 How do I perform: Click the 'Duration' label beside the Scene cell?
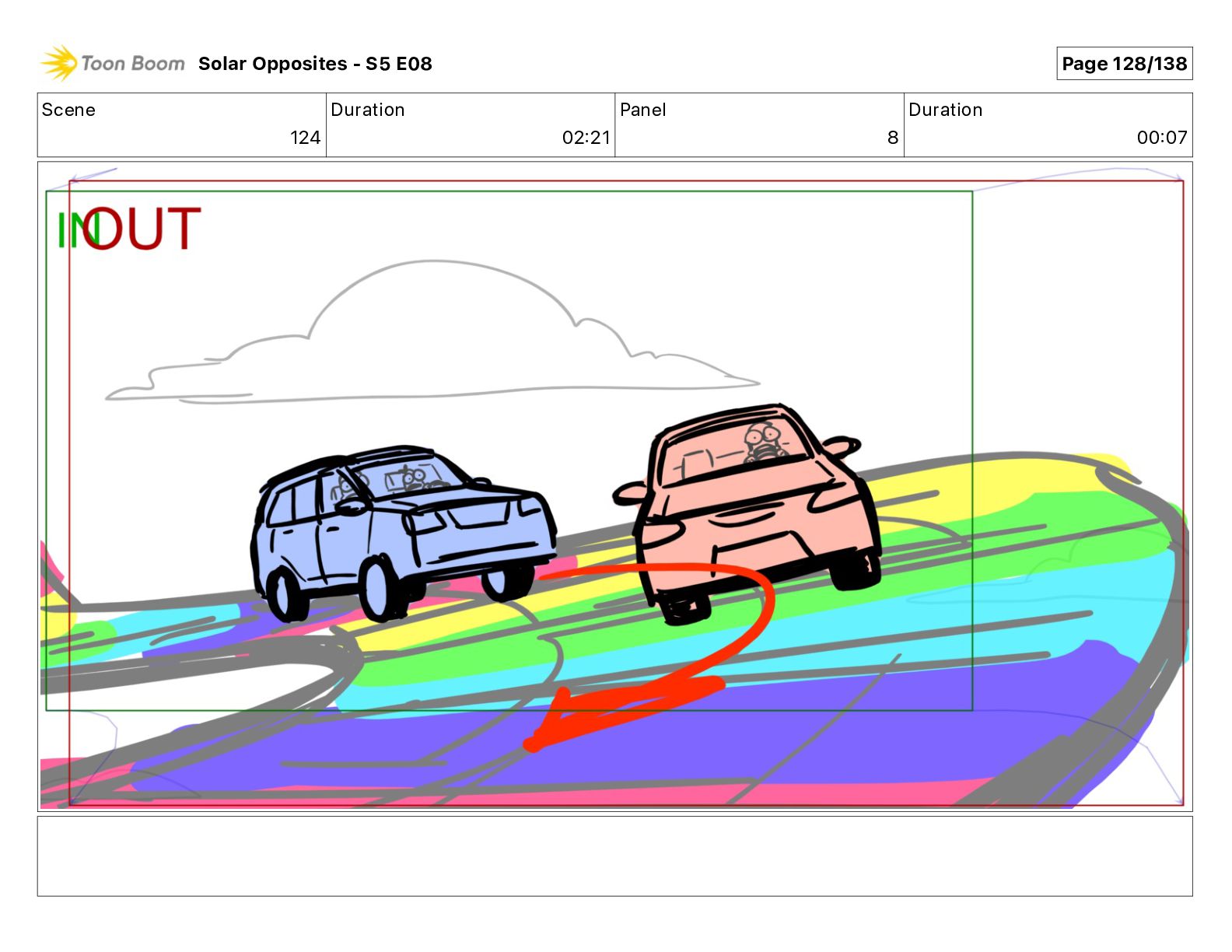[x=367, y=110]
